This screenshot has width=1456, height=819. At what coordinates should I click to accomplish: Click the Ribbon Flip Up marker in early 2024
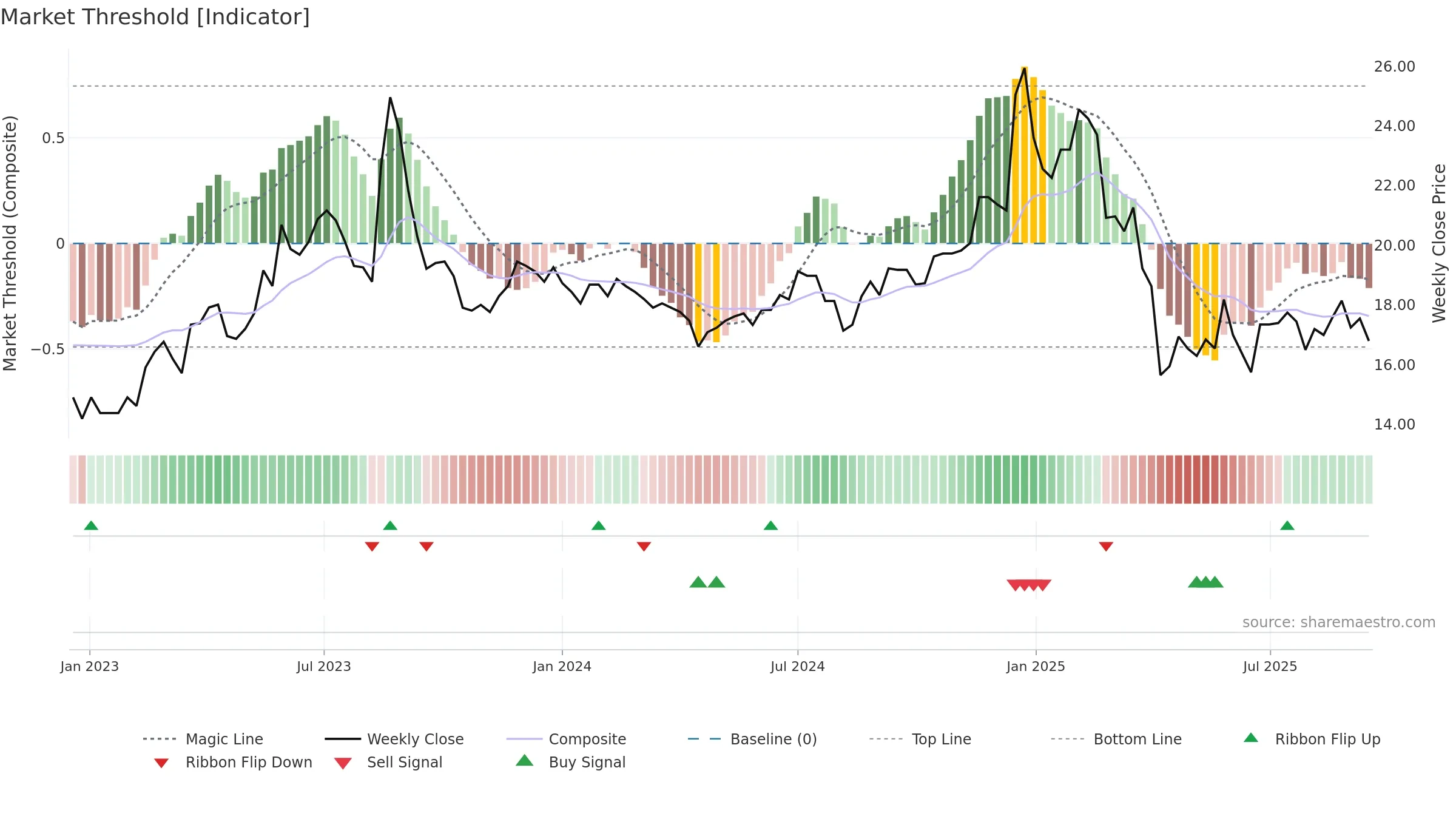(599, 525)
